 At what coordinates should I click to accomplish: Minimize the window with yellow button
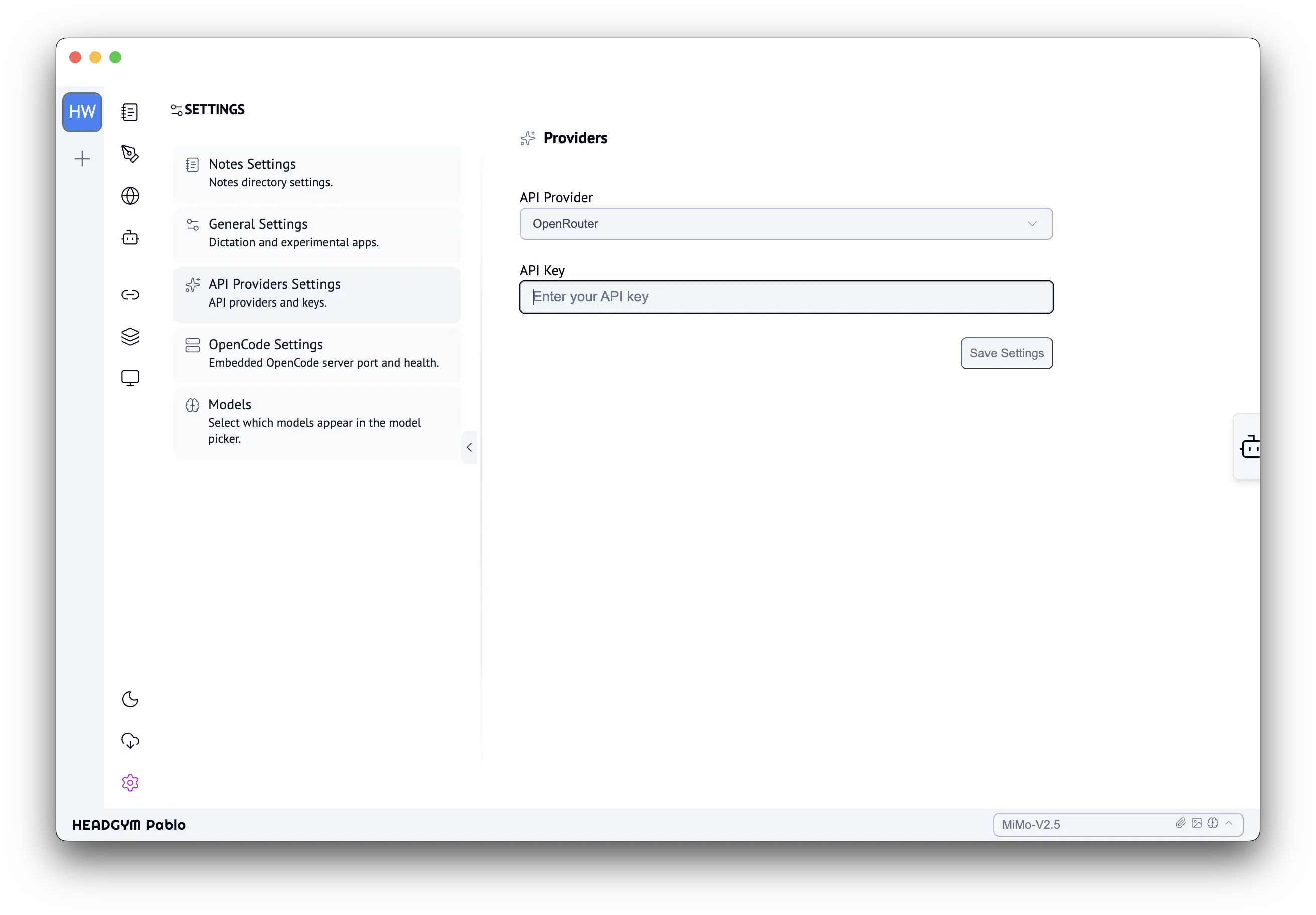coord(95,57)
